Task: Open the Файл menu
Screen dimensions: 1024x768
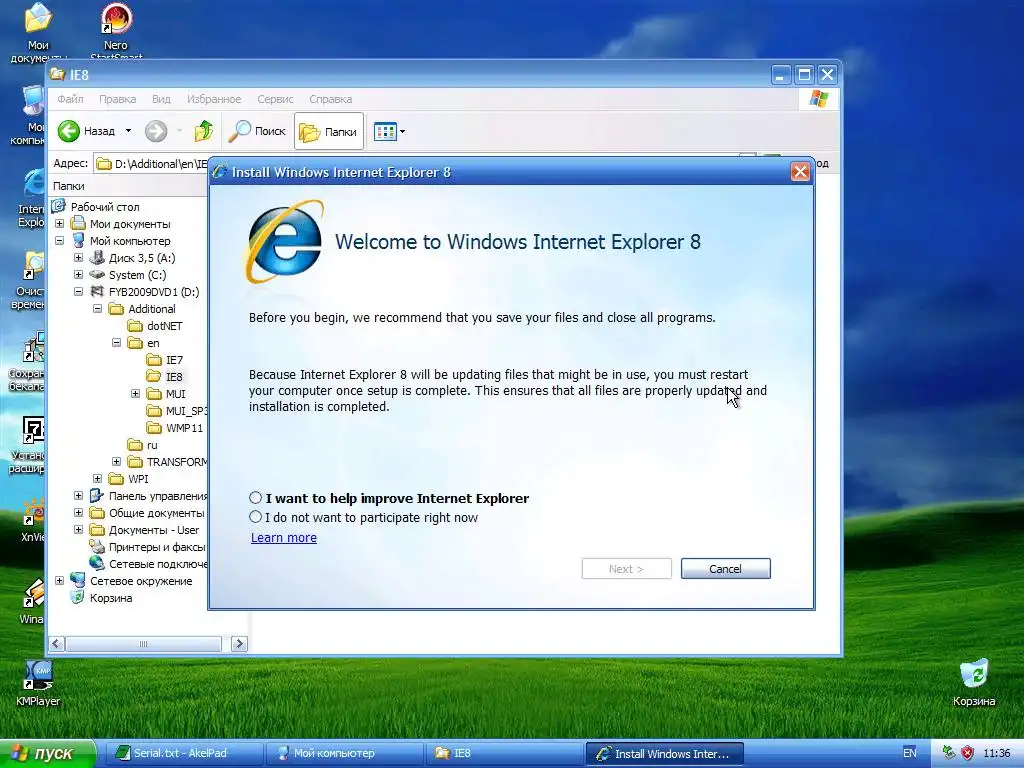Action: (71, 99)
